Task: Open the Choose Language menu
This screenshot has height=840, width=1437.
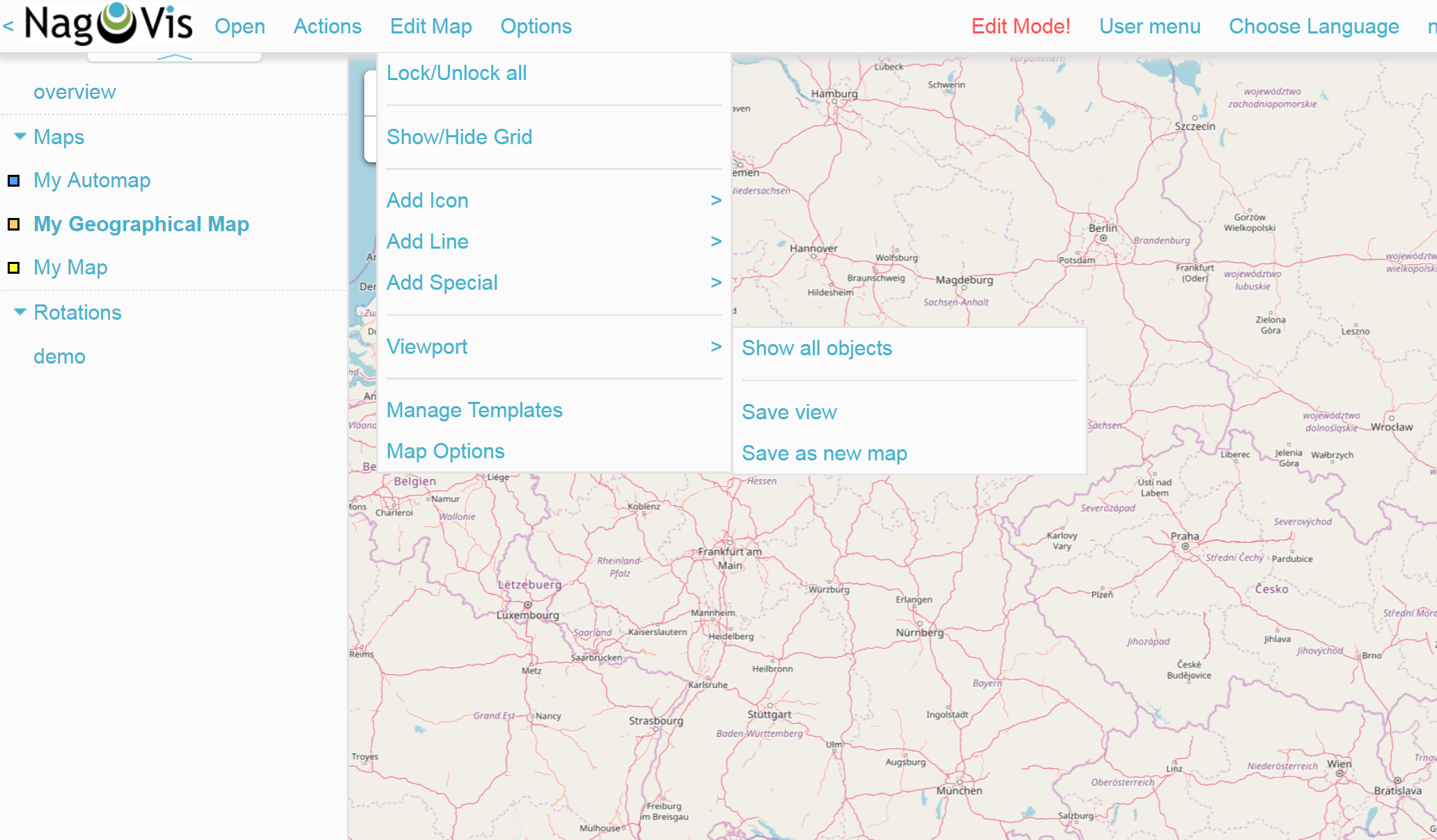Action: pyautogui.click(x=1314, y=26)
